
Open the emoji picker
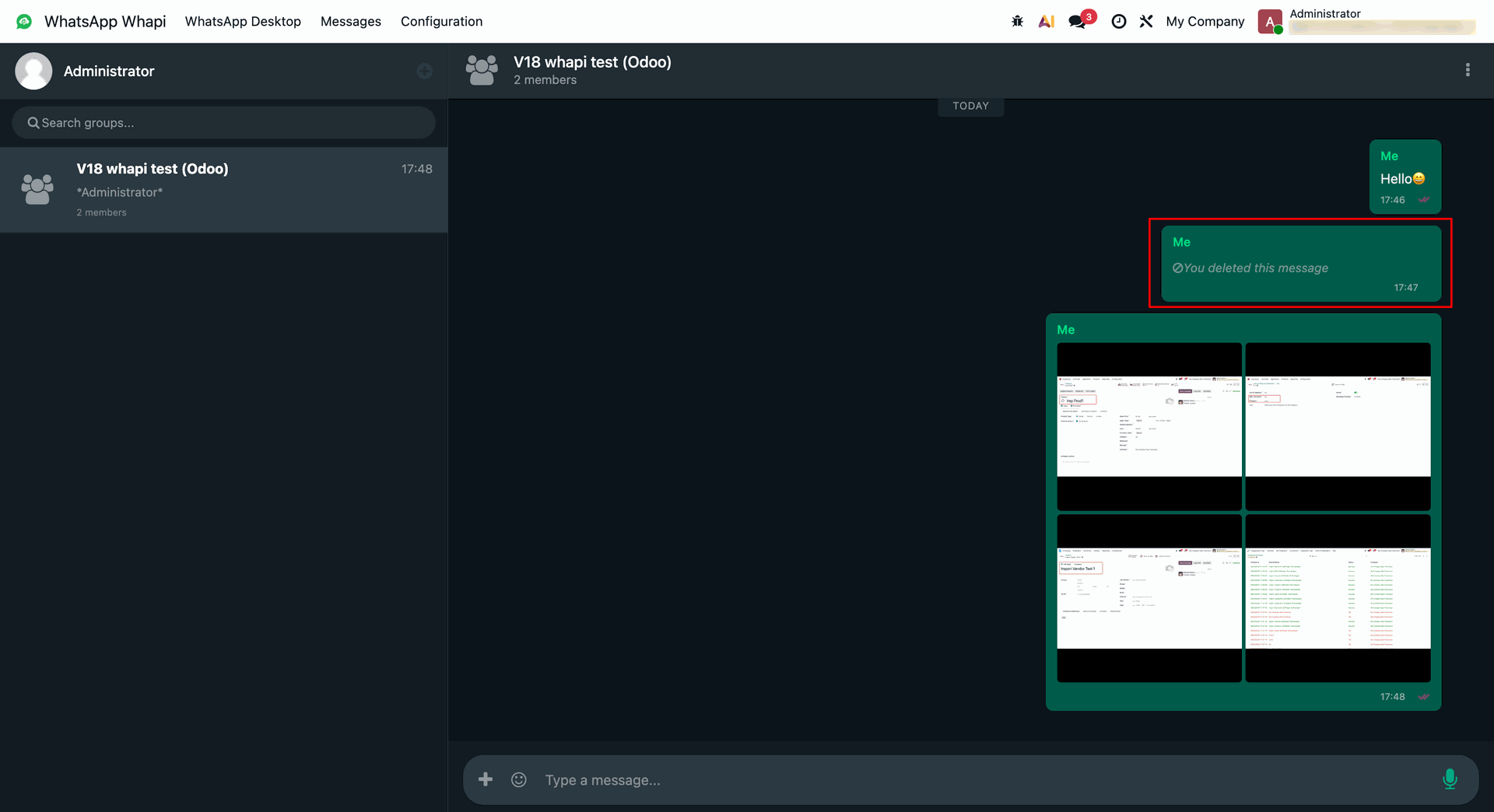point(519,779)
